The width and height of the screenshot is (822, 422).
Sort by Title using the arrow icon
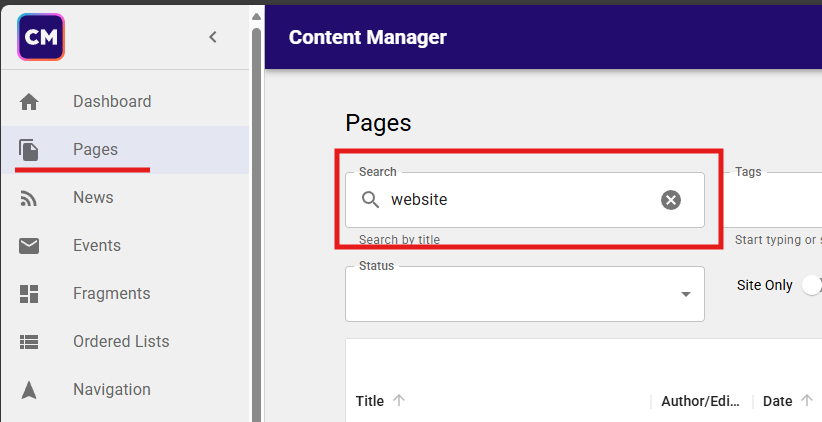pyautogui.click(x=399, y=401)
